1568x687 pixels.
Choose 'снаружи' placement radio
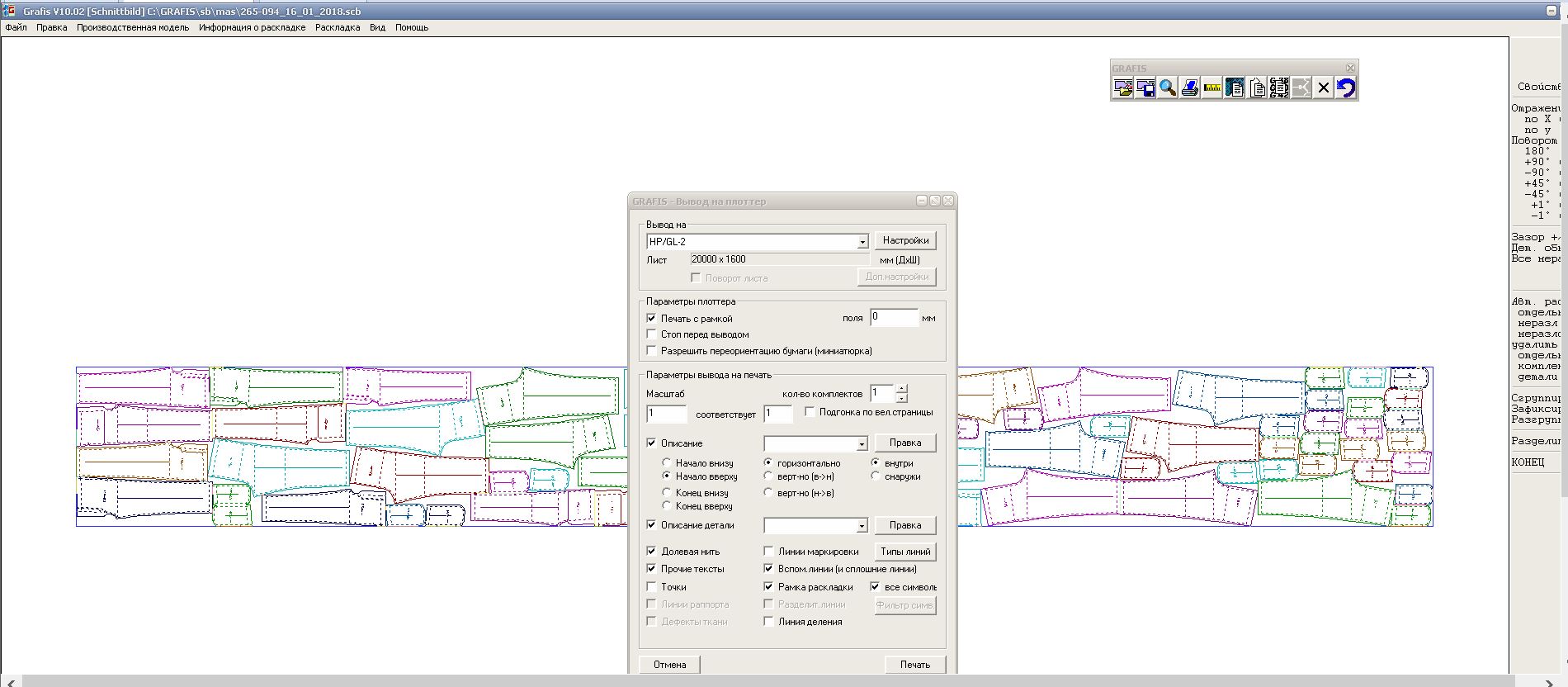(876, 476)
